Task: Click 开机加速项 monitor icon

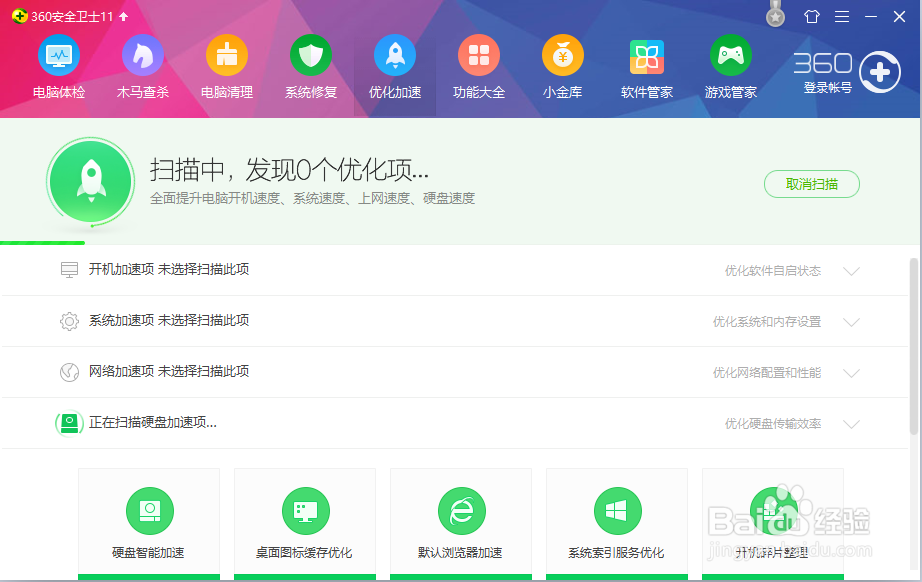Action: click(x=69, y=270)
